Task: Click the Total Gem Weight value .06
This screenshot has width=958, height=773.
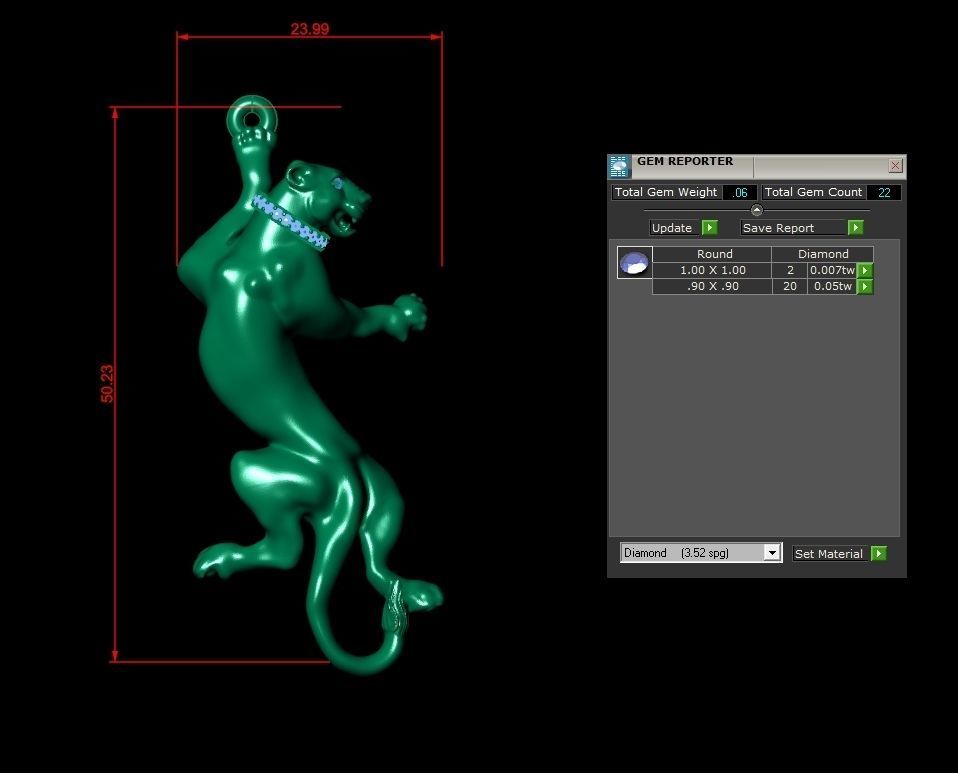Action: (740, 192)
